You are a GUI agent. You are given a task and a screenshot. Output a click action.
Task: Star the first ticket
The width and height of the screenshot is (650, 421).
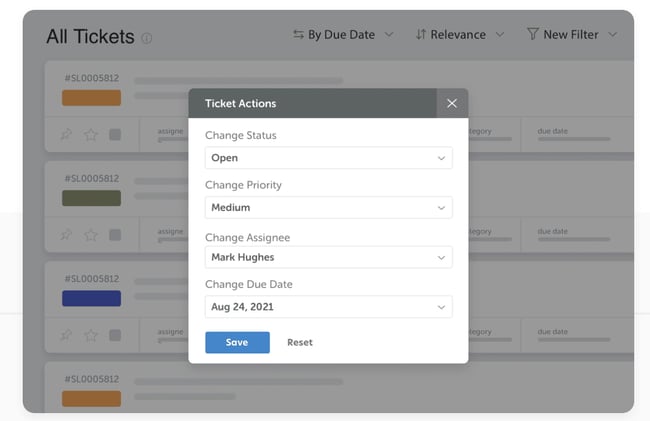click(x=91, y=135)
